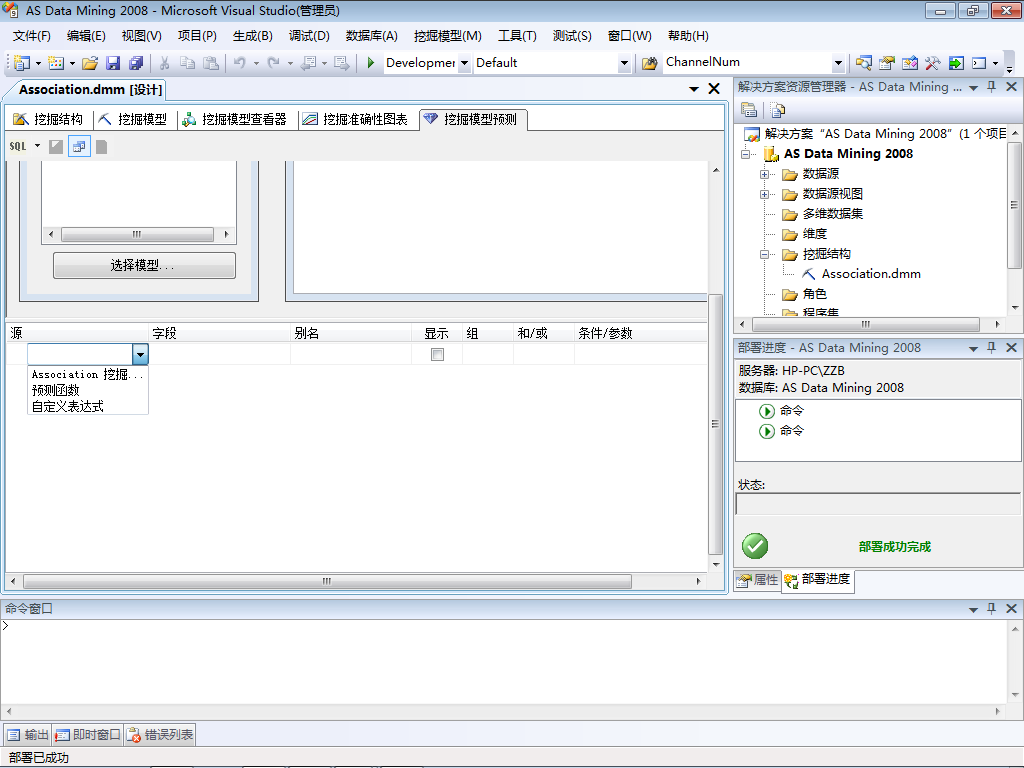Click Solution Explorer properties icon

tap(749, 110)
